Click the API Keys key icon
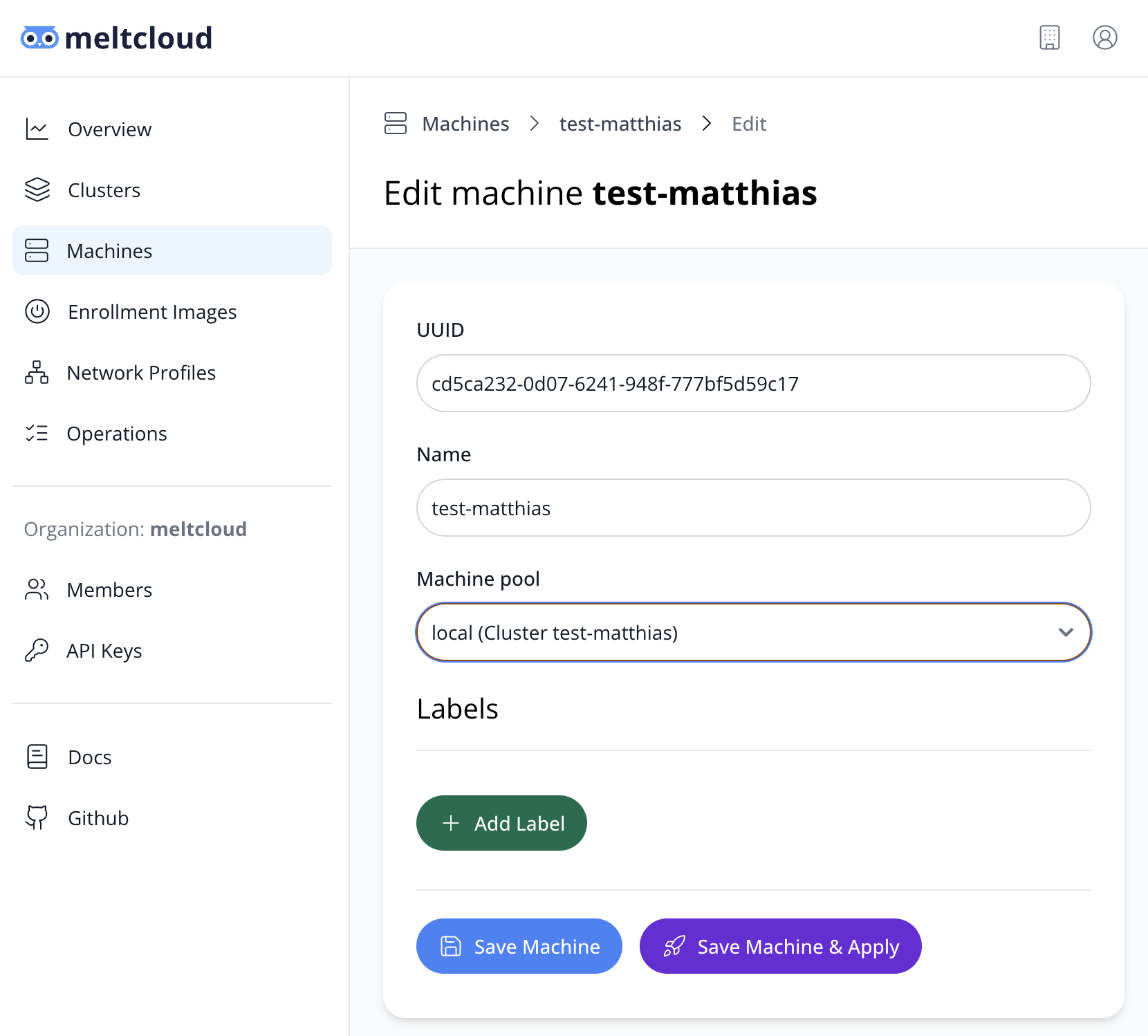 [37, 651]
